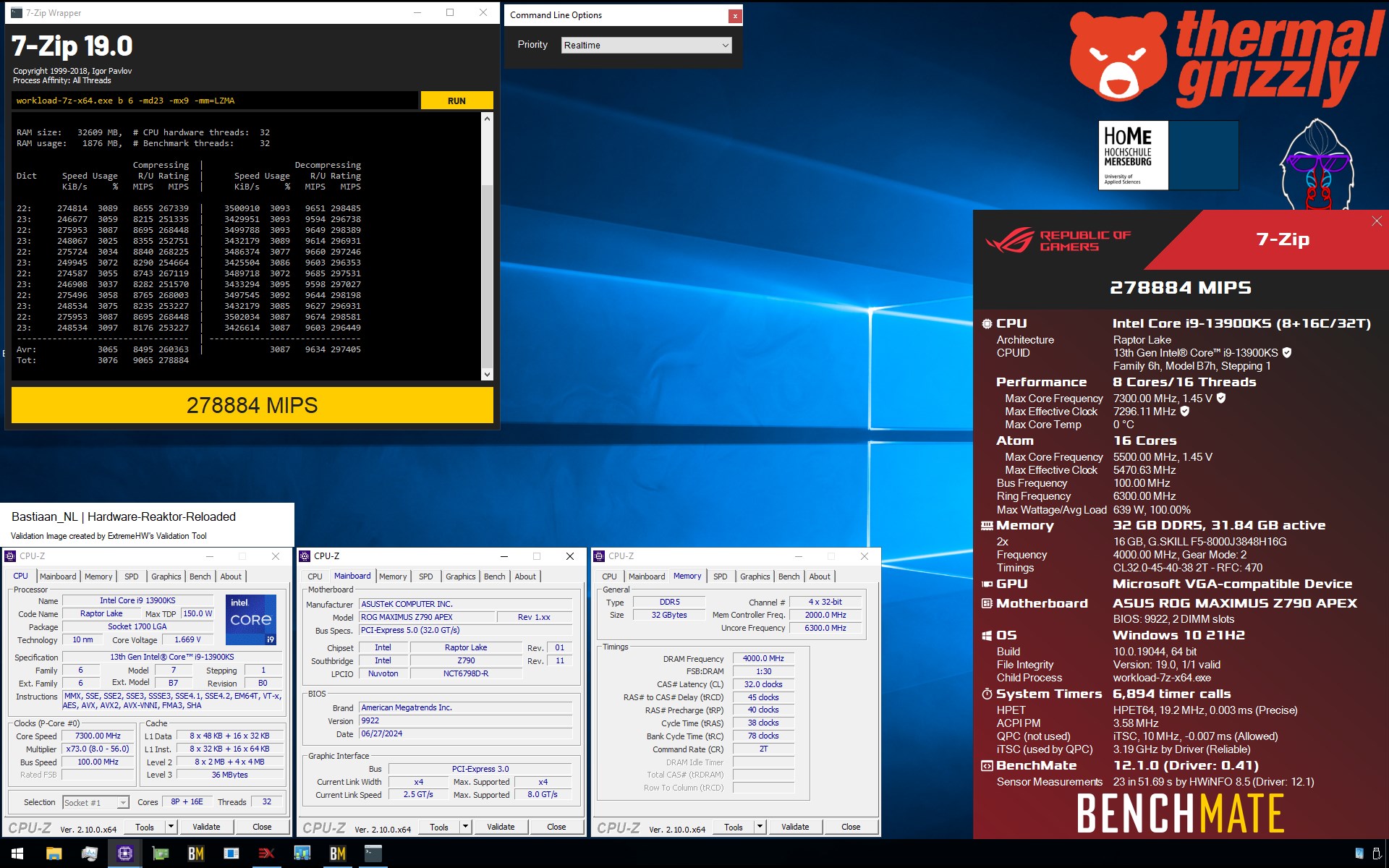Click the Intel Core i9 logo in CPU-Z
The image size is (1389, 868).
coord(251,620)
